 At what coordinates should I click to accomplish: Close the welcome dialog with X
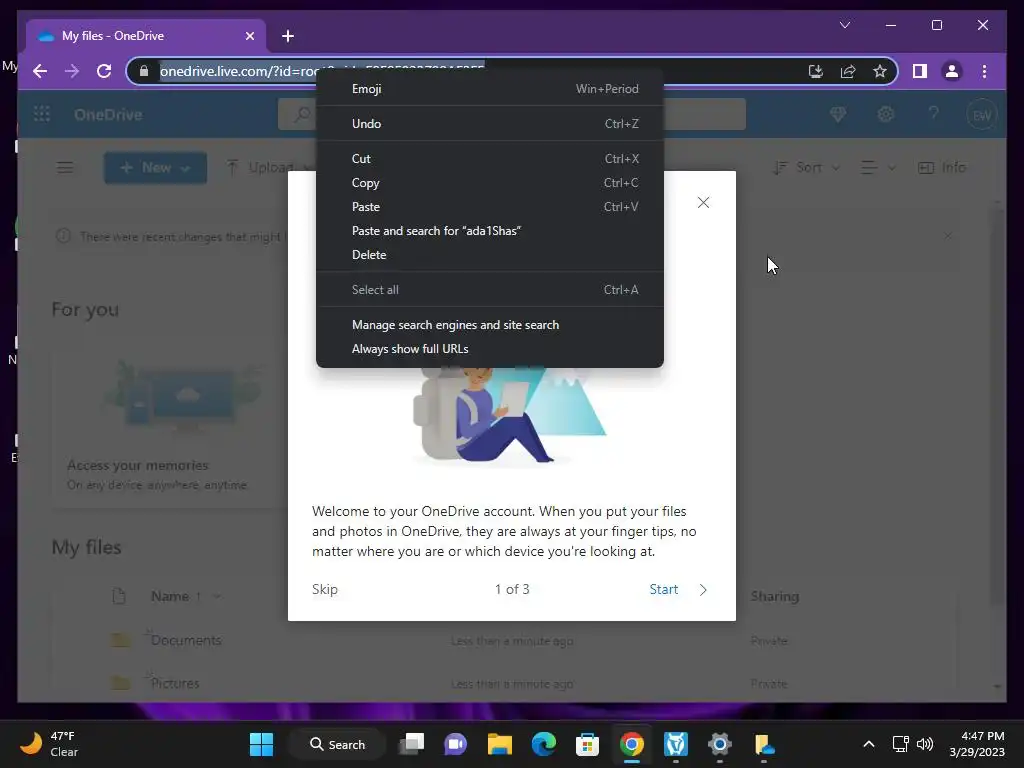tap(703, 202)
